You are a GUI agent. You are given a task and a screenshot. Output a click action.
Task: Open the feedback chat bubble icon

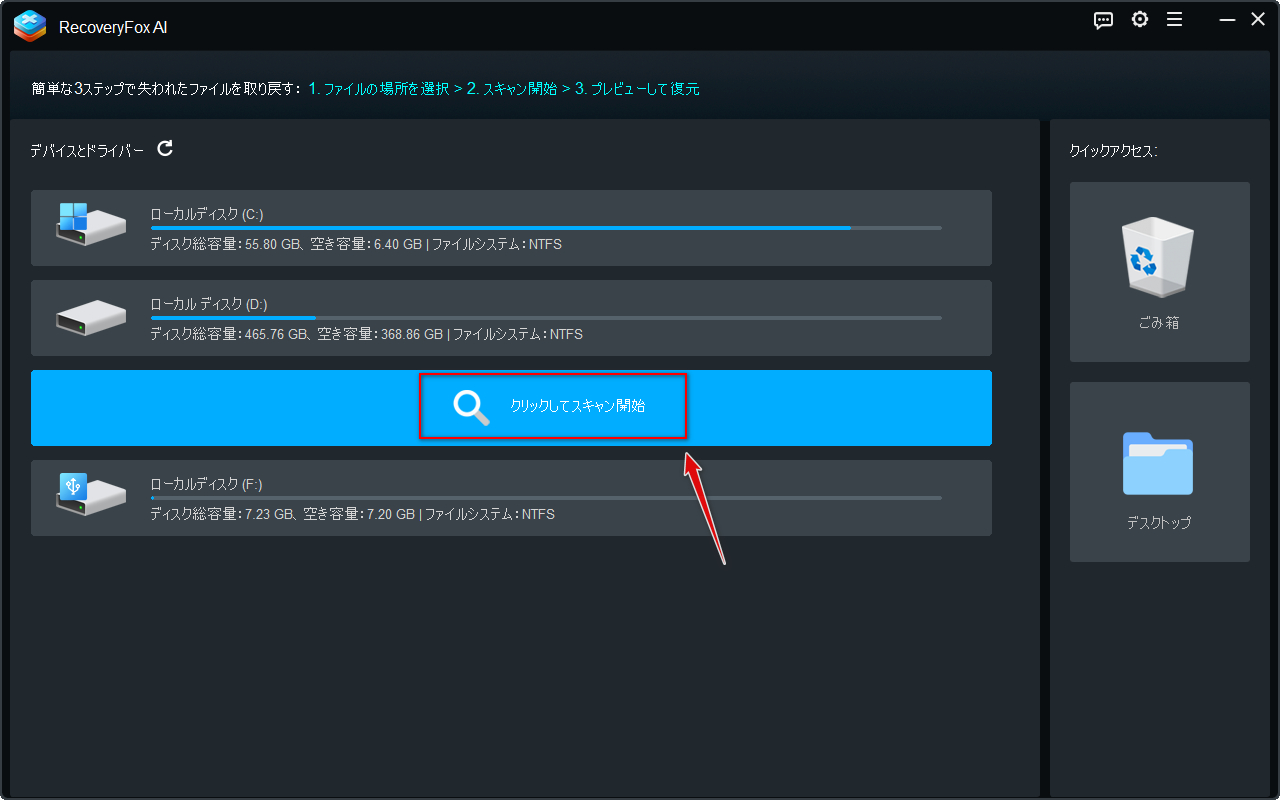point(1103,20)
